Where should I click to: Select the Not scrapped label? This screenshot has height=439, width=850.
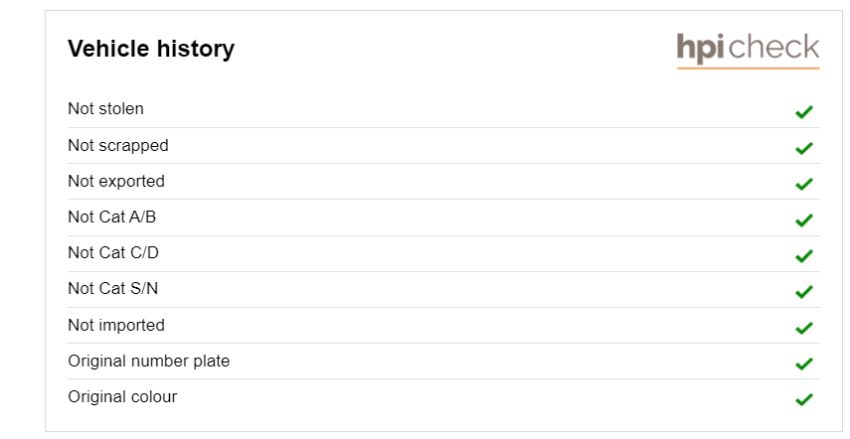[x=118, y=146]
